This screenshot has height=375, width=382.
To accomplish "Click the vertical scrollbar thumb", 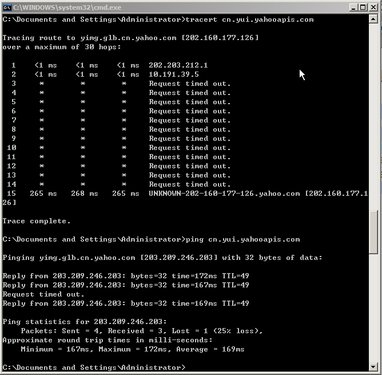I will (x=373, y=231).
